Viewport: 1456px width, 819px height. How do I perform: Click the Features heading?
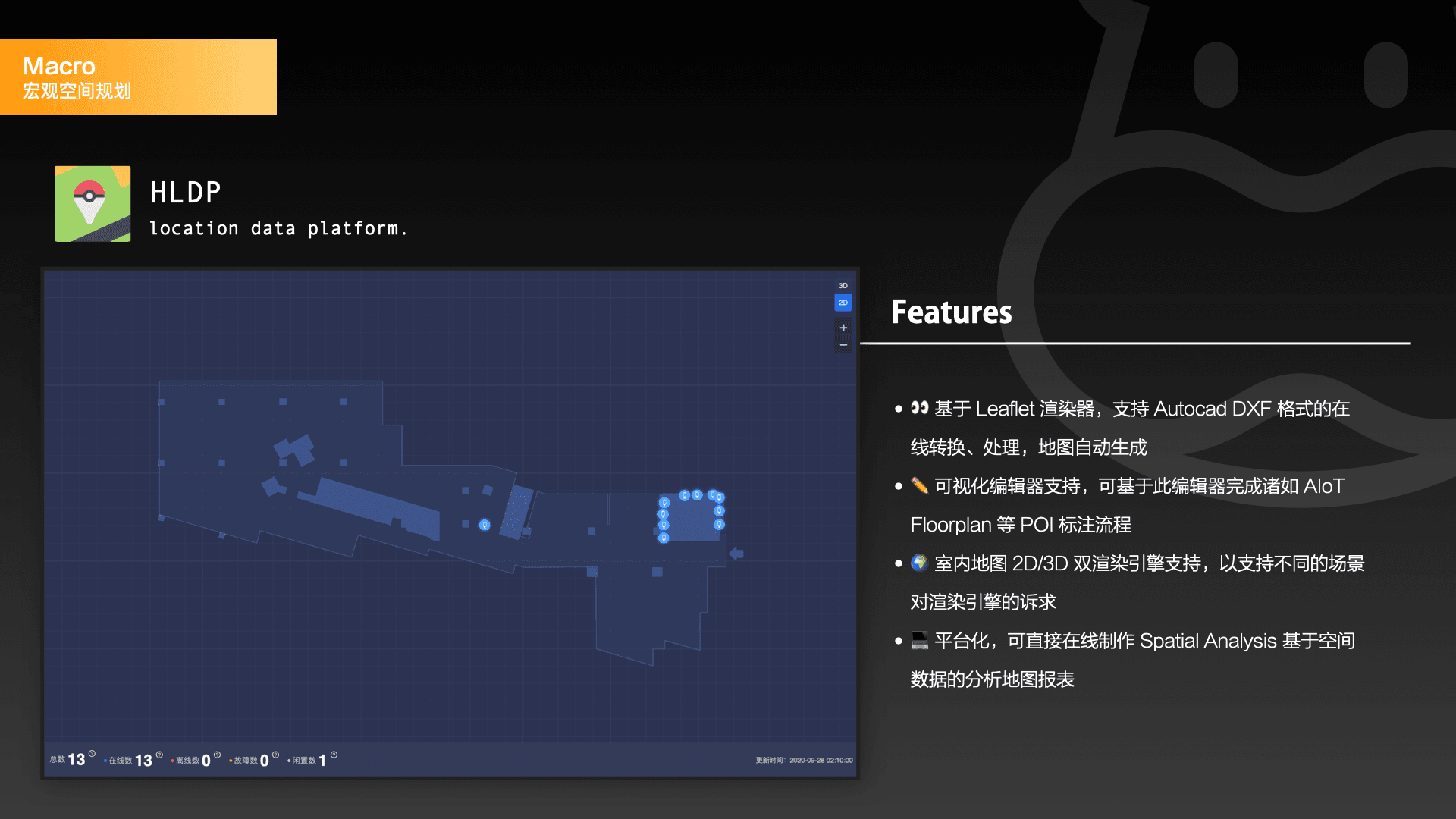[952, 312]
